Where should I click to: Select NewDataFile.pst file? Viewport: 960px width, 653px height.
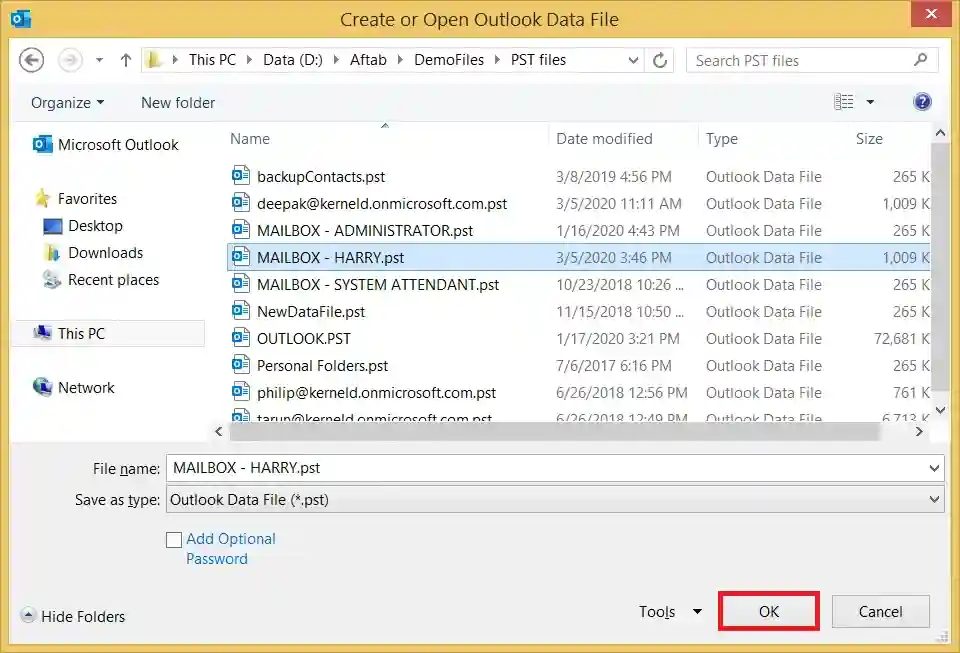pos(310,312)
